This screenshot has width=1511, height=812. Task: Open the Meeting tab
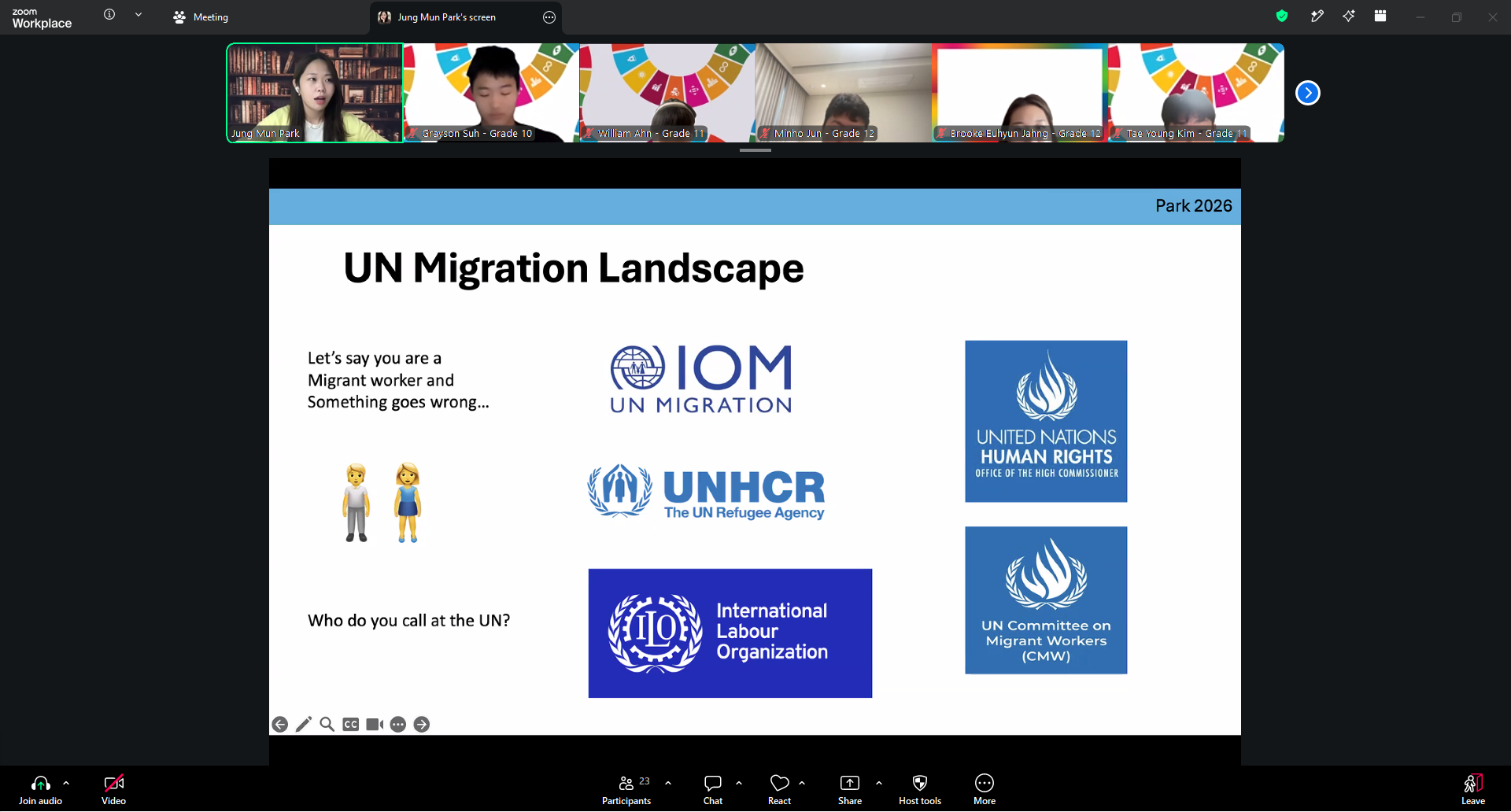pos(201,17)
